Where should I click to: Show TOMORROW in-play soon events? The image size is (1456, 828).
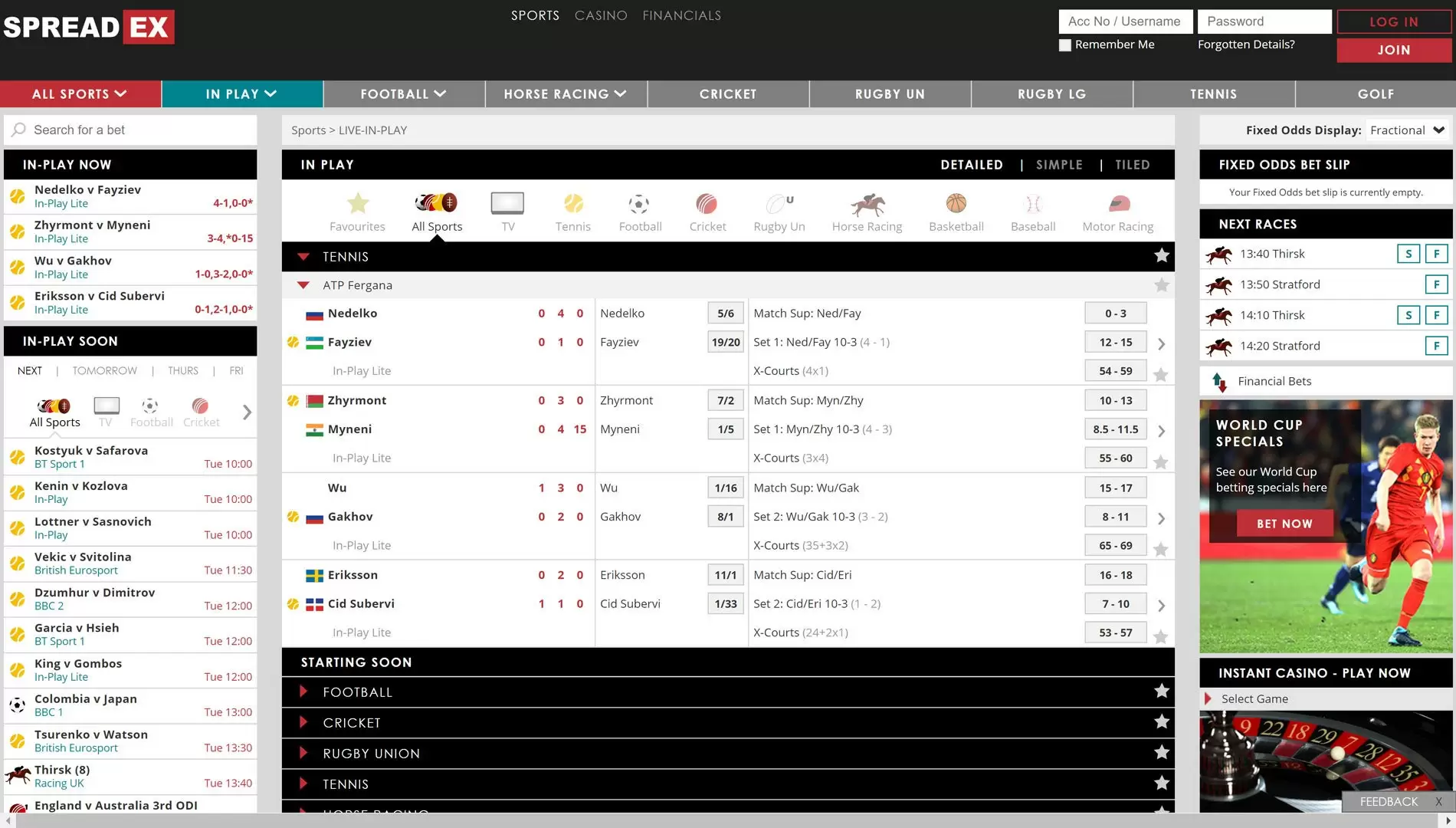click(x=105, y=370)
